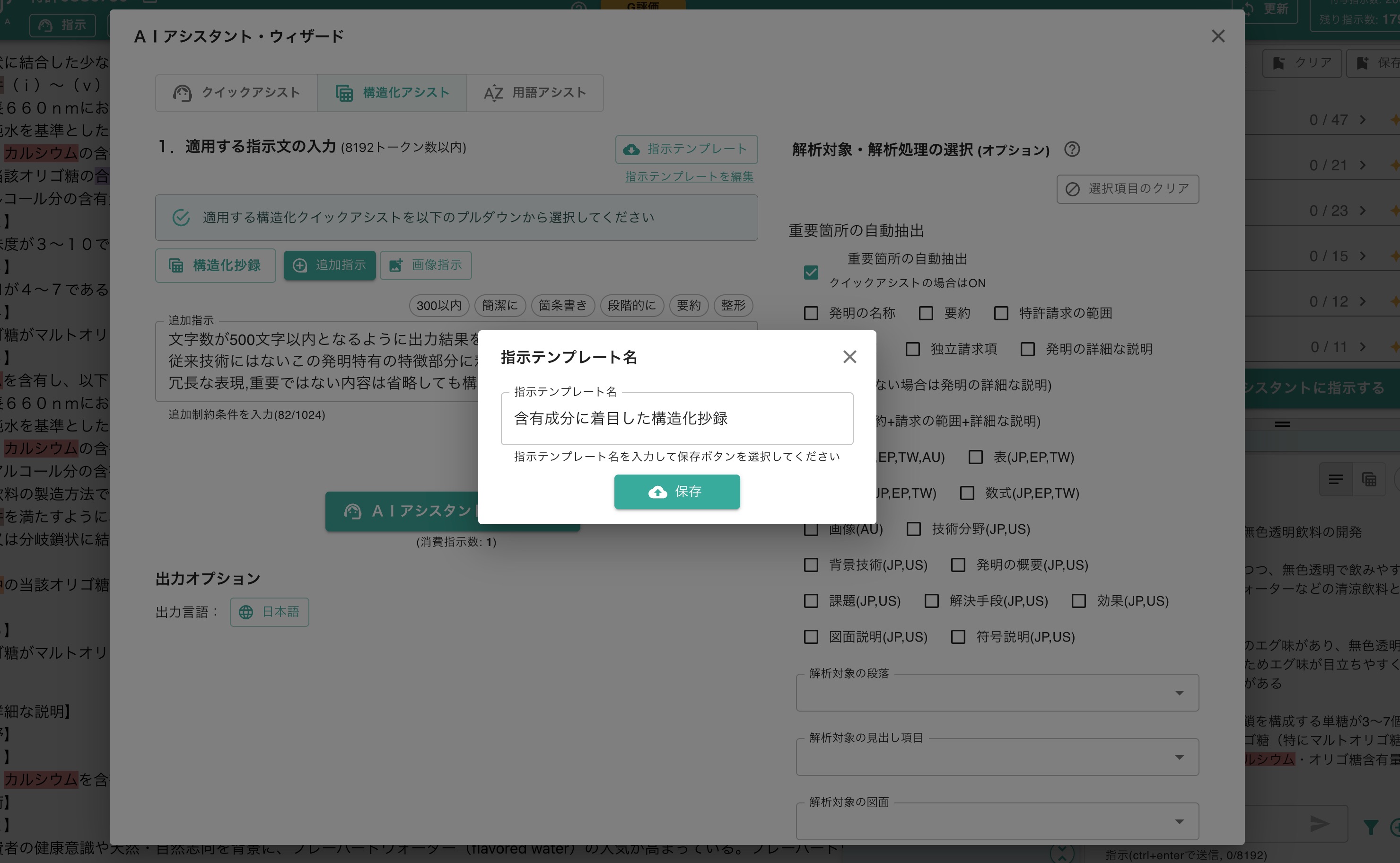
Task: Apply the 箇条書き chip
Action: (562, 305)
